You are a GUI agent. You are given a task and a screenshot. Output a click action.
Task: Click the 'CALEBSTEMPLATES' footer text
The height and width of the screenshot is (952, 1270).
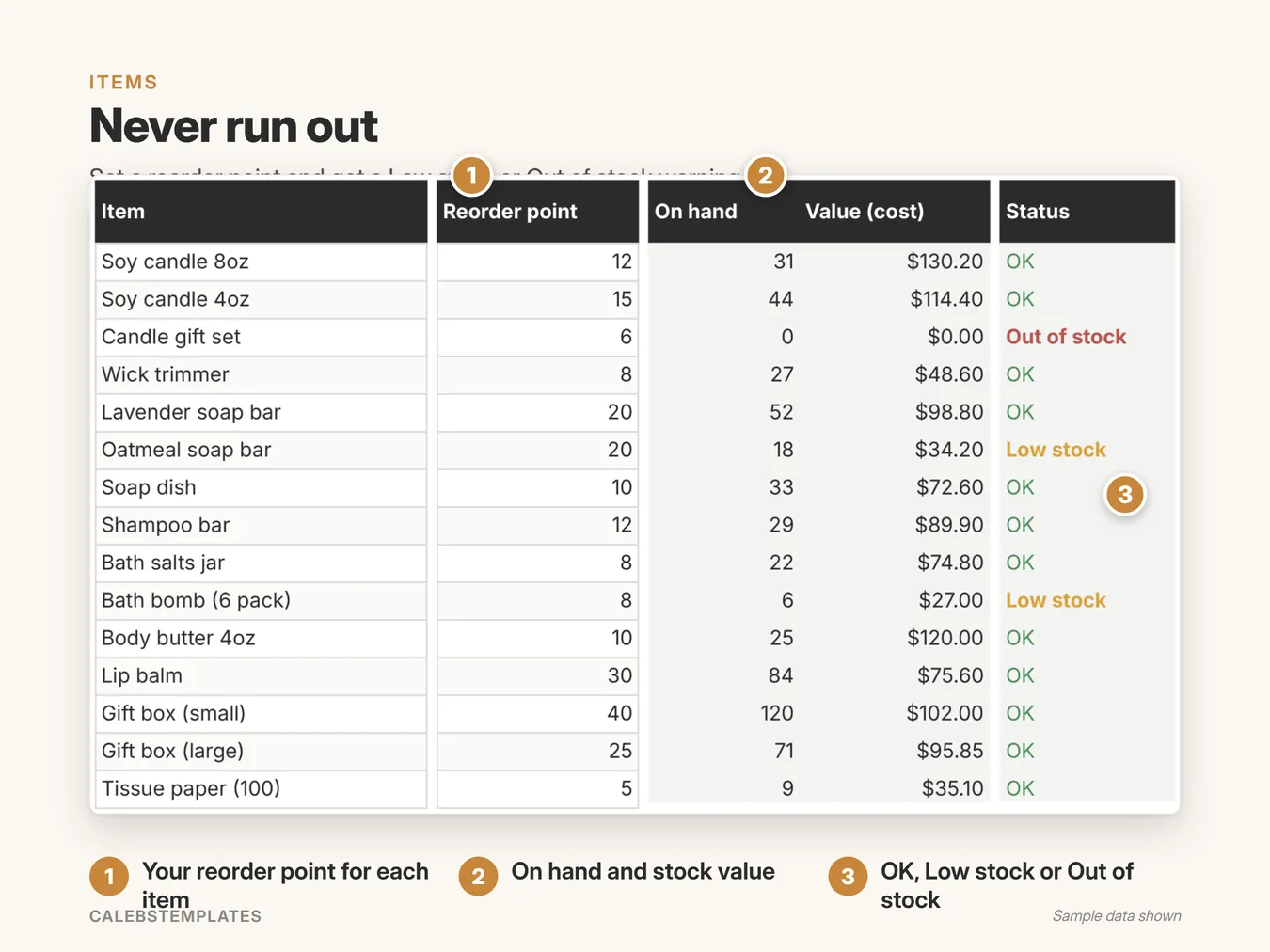click(175, 916)
